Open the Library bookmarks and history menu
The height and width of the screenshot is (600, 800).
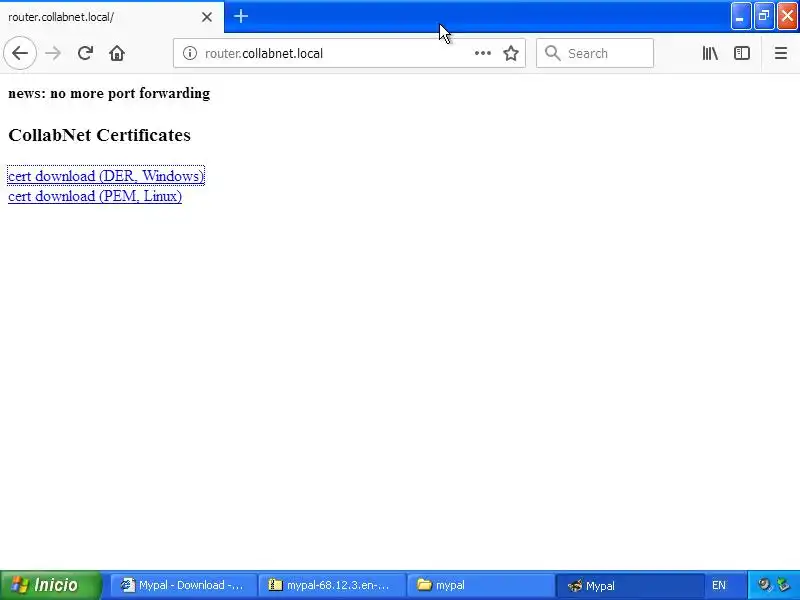pyautogui.click(x=710, y=53)
